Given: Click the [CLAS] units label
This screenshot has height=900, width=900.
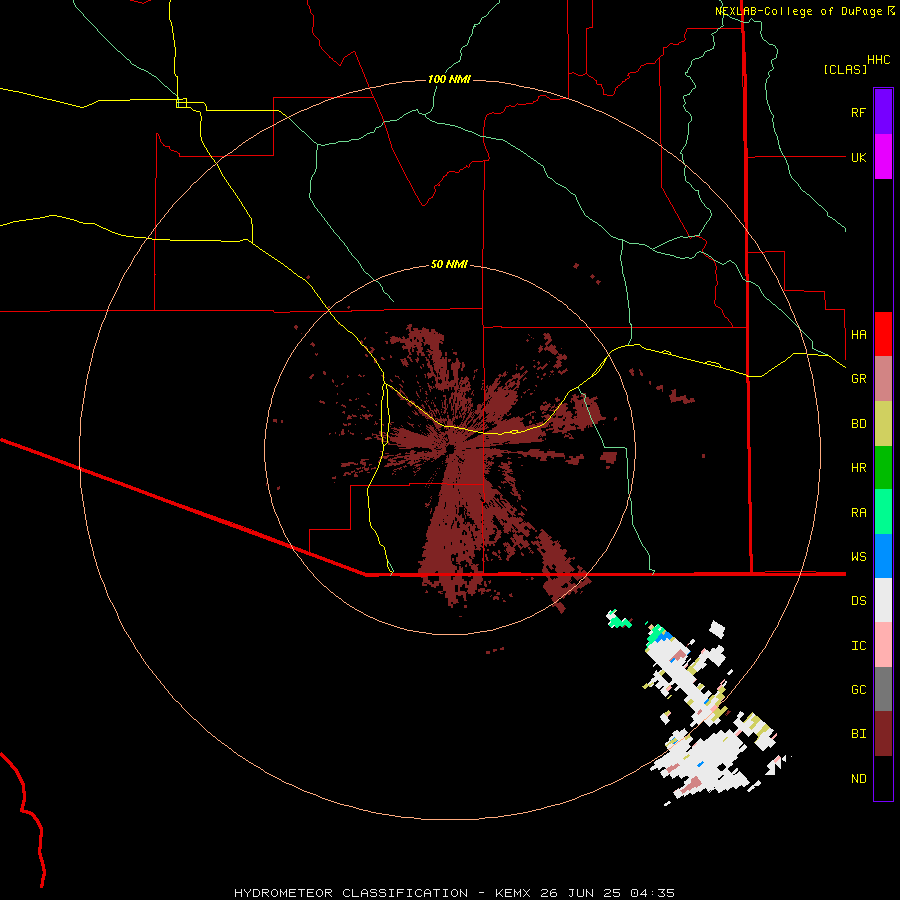Looking at the screenshot, I should [845, 69].
